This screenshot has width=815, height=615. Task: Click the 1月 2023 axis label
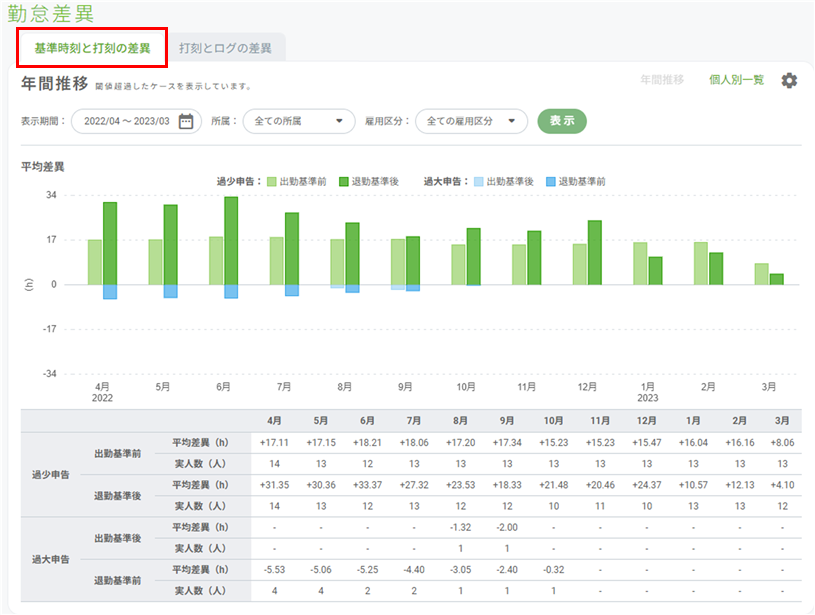coord(648,392)
